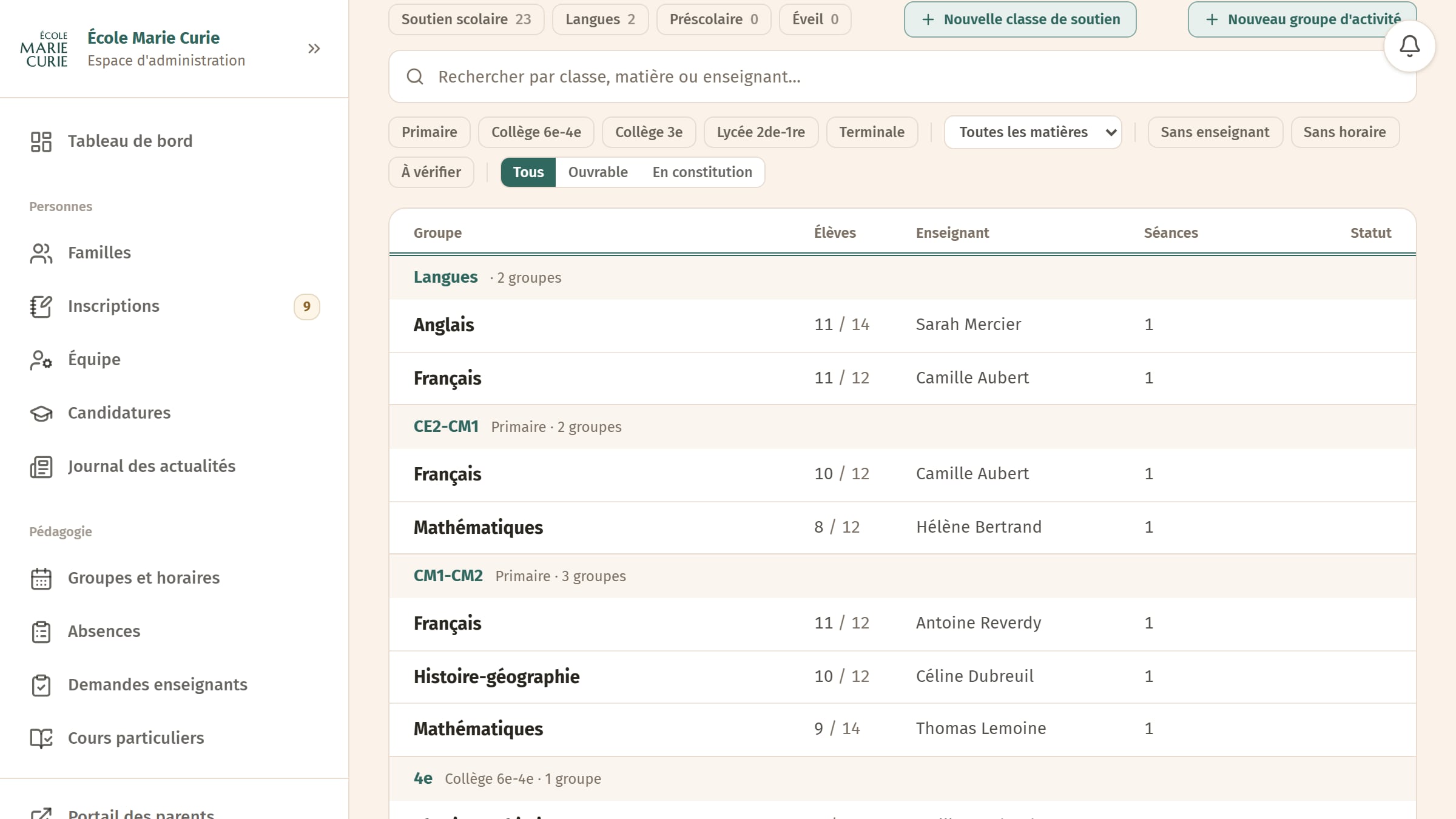The width and height of the screenshot is (1456, 819).
Task: Collapse the Langues group section
Action: (903, 278)
